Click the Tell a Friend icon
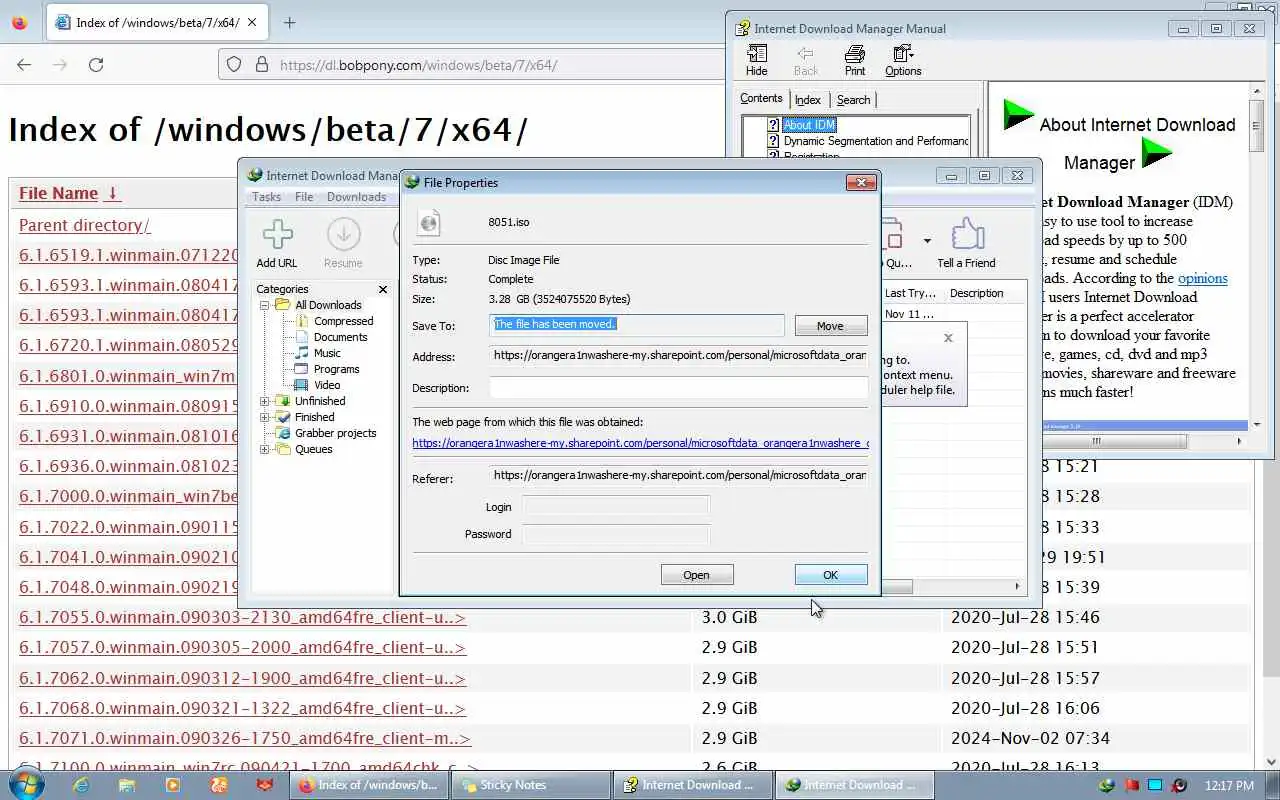This screenshot has height=800, width=1280. tap(966, 235)
